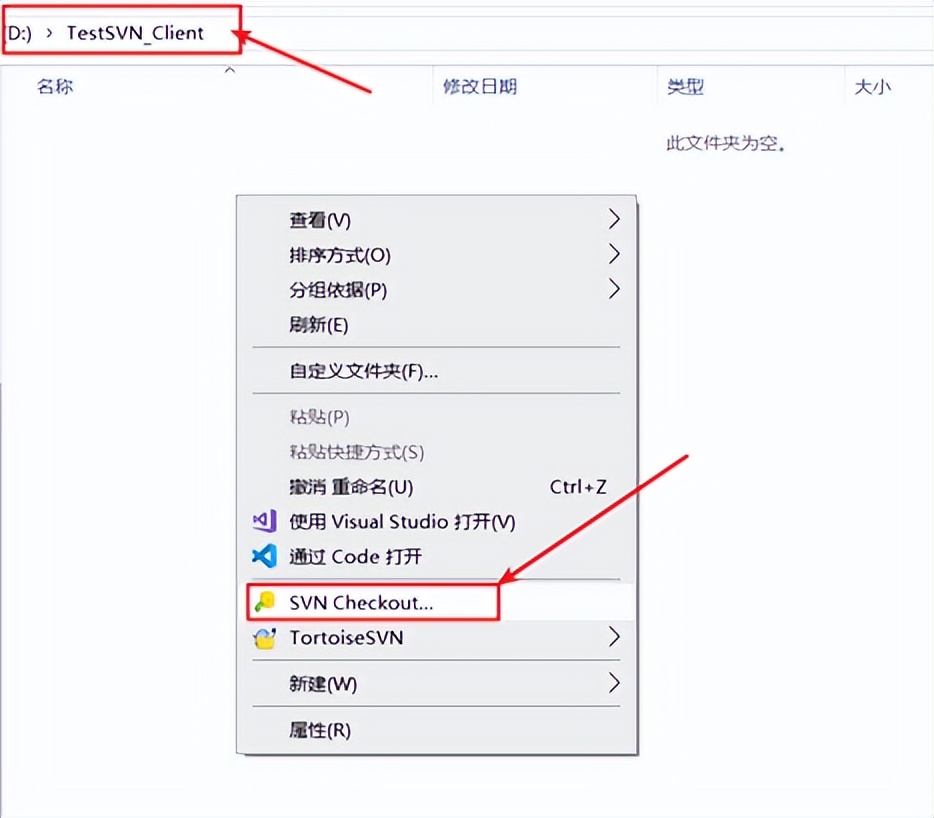
Task: Click the Visual Studio icon in context menu
Action: tap(264, 521)
